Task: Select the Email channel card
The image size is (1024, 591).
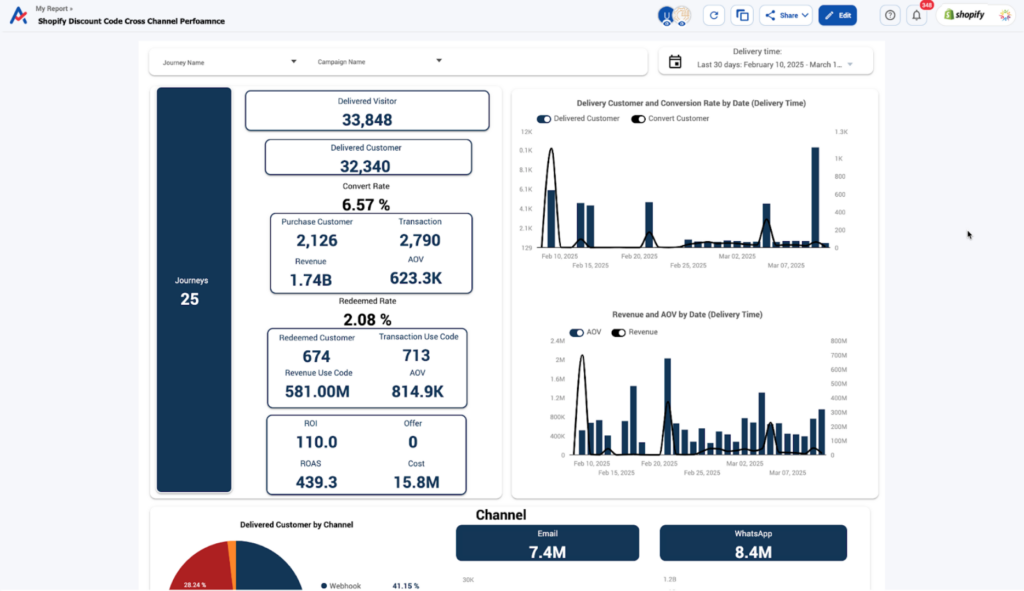Action: [x=547, y=543]
